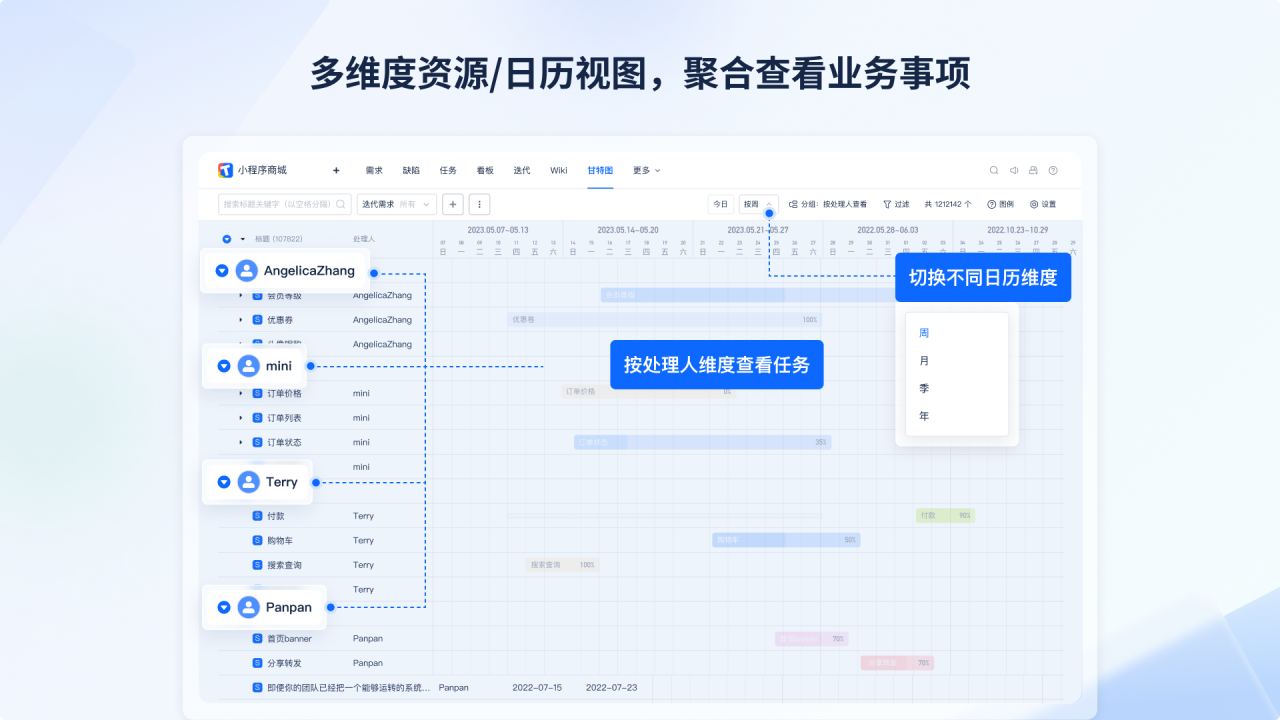This screenshot has width=1280, height=720.
Task: Click AngelicaZhang's avatar icon
Action: (246, 271)
